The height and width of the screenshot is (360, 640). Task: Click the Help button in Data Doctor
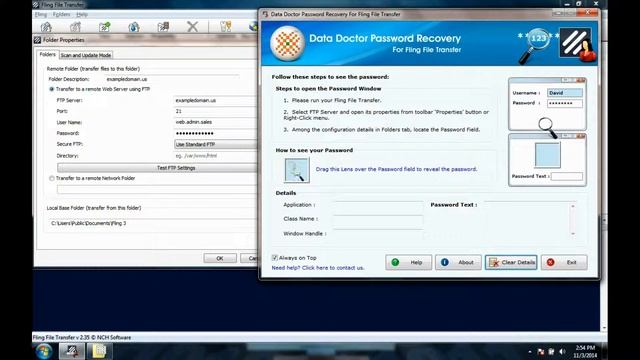point(409,262)
